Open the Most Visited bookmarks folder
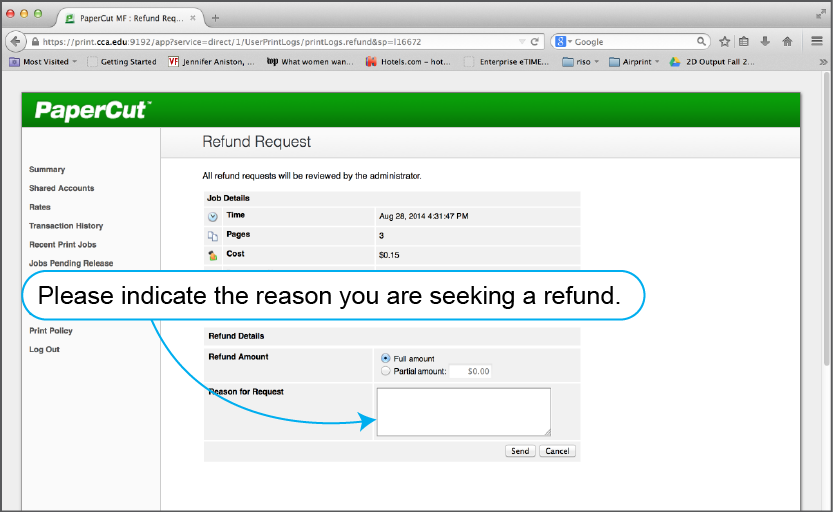 click(43, 62)
